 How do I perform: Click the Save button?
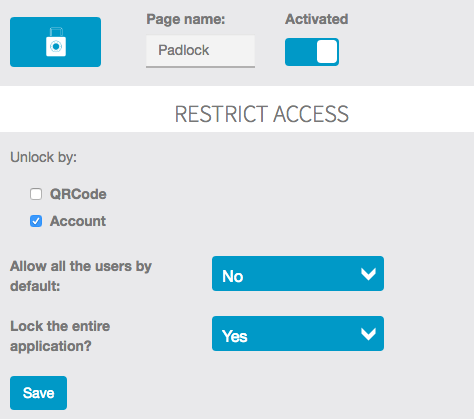[38, 393]
